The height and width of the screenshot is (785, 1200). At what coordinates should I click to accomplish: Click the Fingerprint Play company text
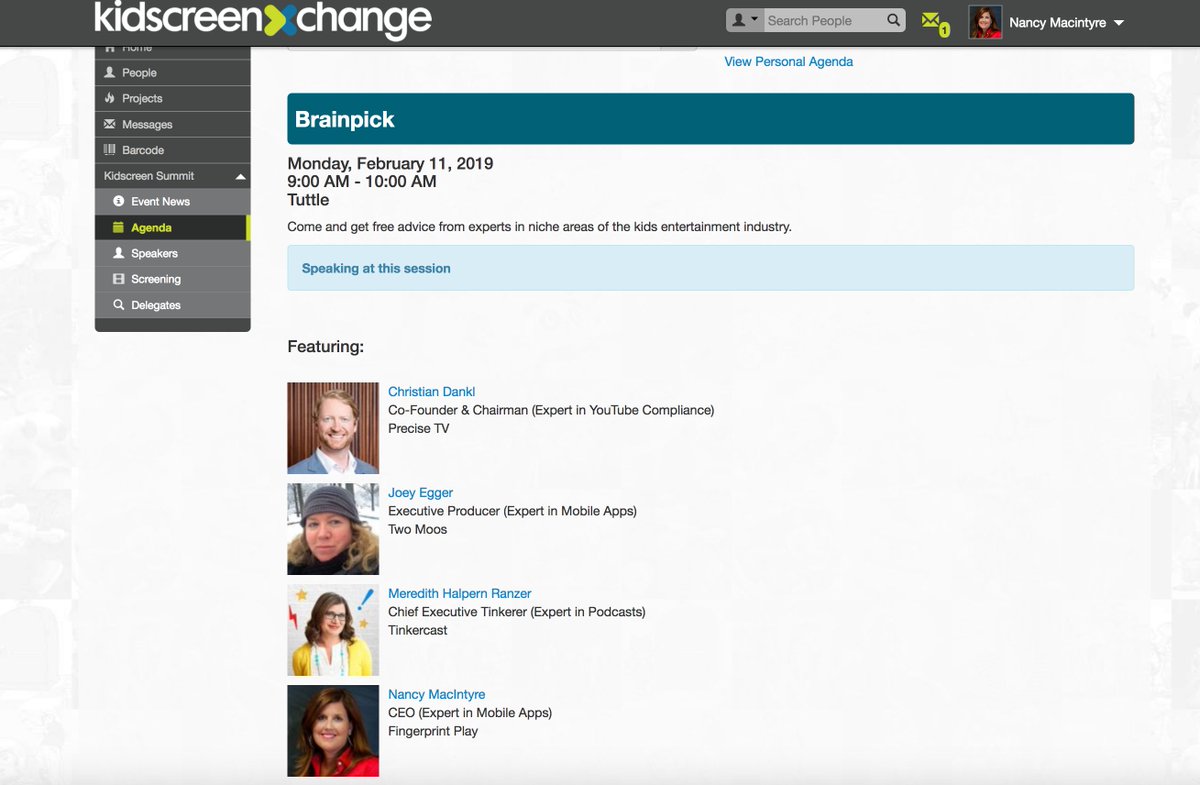pyautogui.click(x=433, y=732)
